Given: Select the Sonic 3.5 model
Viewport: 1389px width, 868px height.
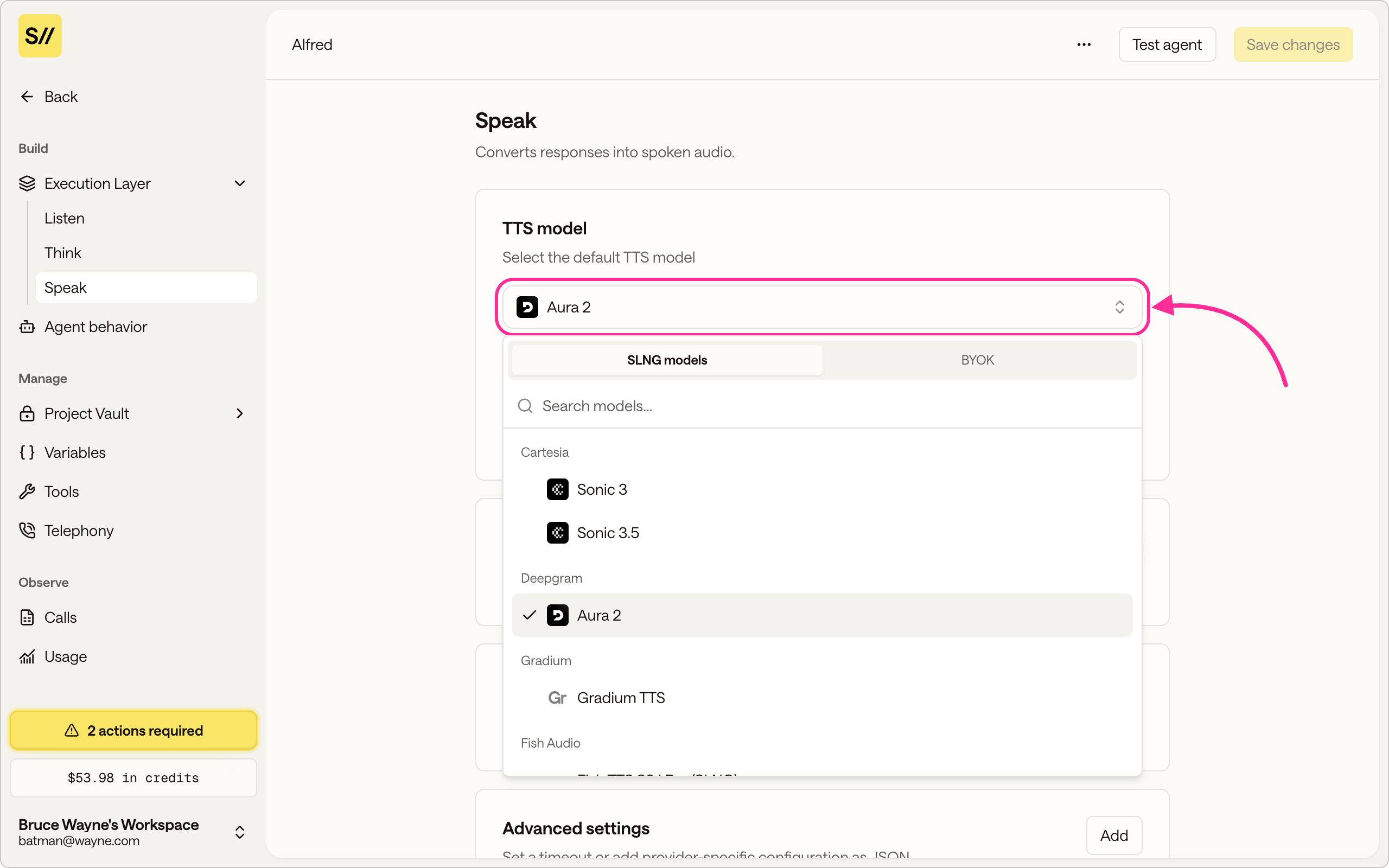Looking at the screenshot, I should 822,533.
